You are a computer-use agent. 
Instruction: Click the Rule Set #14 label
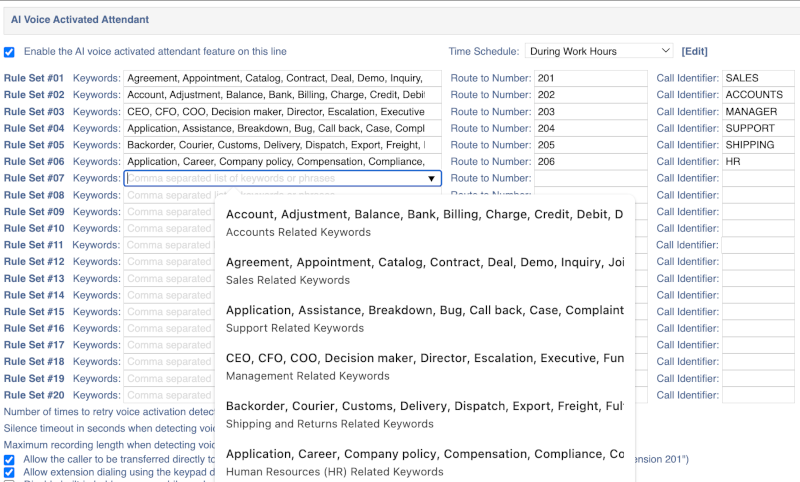[x=34, y=295]
